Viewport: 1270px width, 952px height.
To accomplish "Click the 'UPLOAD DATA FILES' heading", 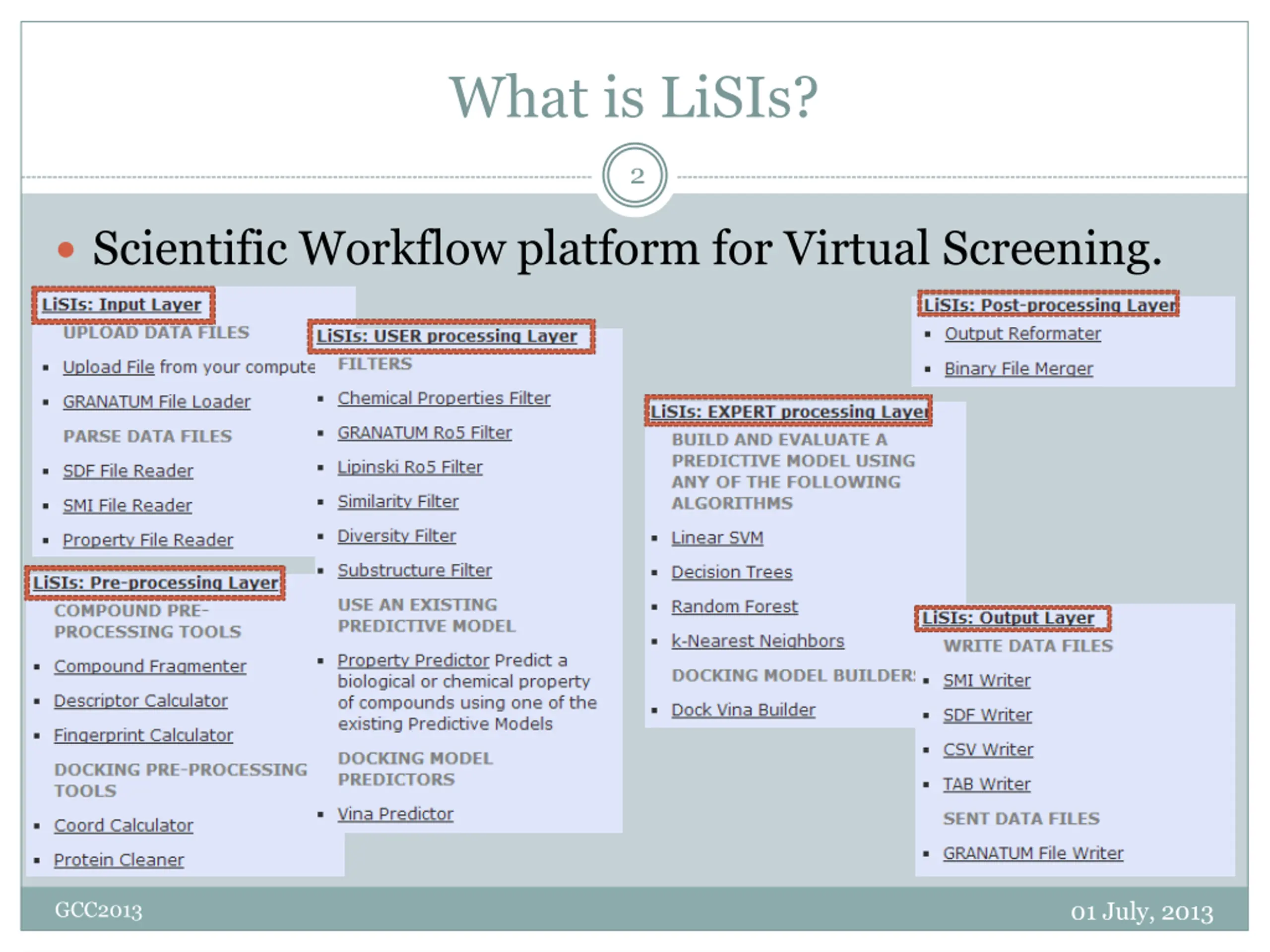I will [x=156, y=333].
